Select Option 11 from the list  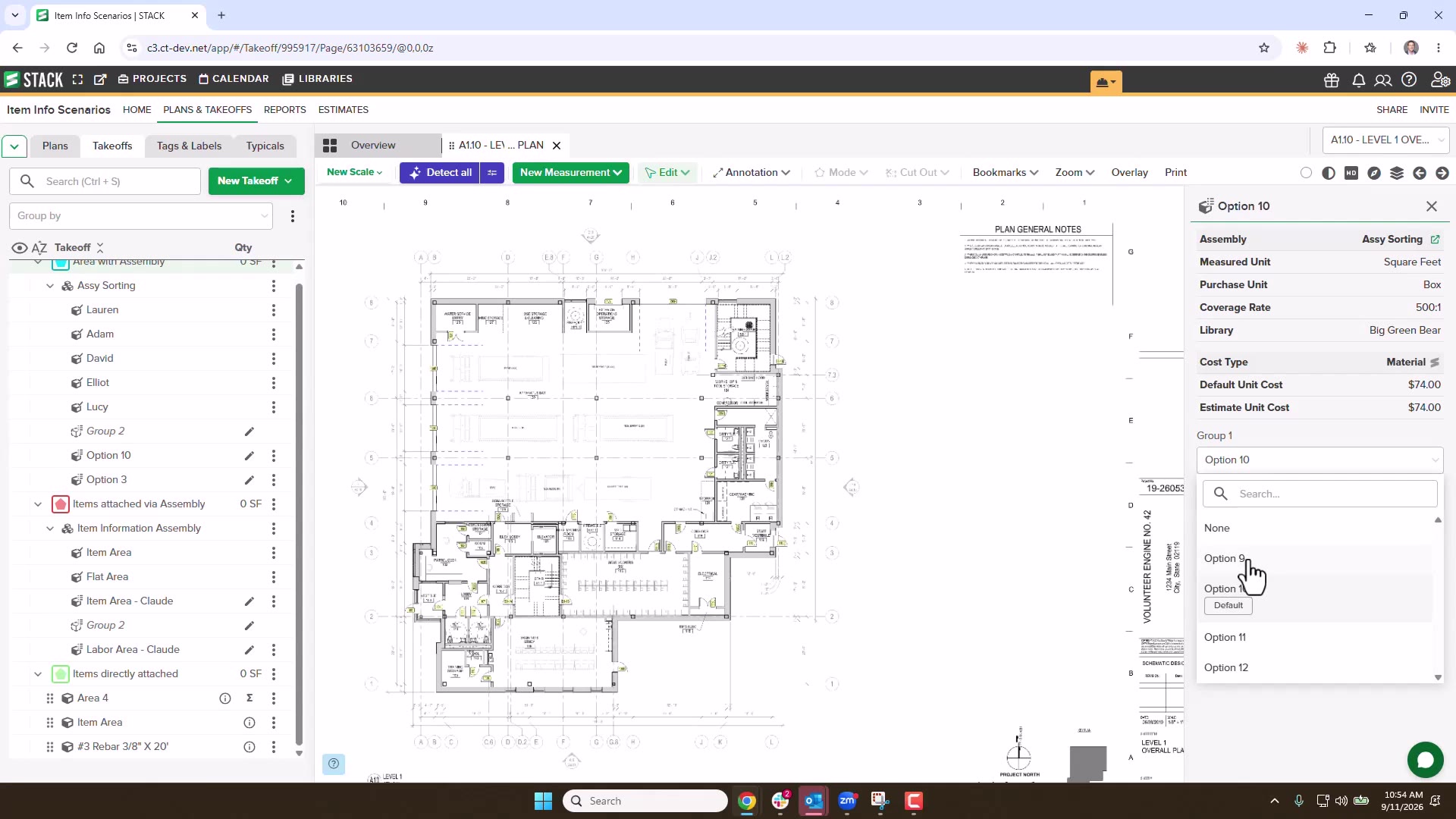pyautogui.click(x=1225, y=638)
